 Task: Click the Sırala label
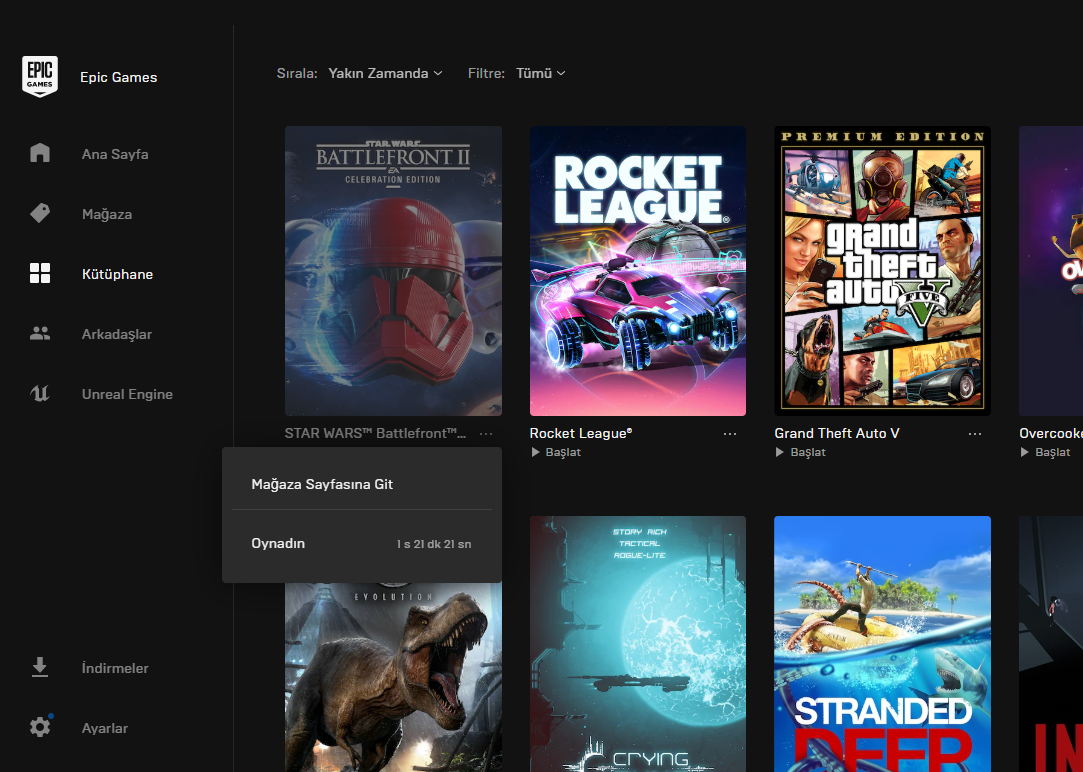297,73
